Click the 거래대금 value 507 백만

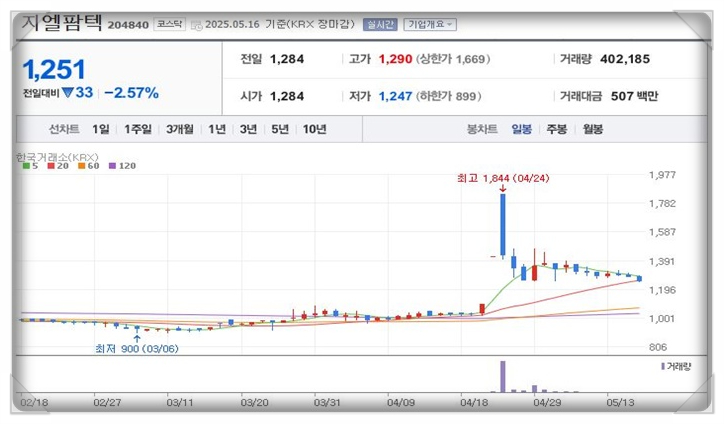point(634,96)
